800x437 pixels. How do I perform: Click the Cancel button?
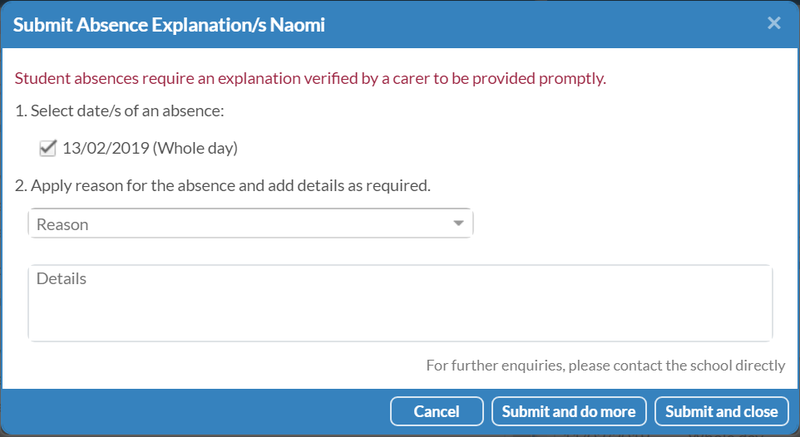437,411
